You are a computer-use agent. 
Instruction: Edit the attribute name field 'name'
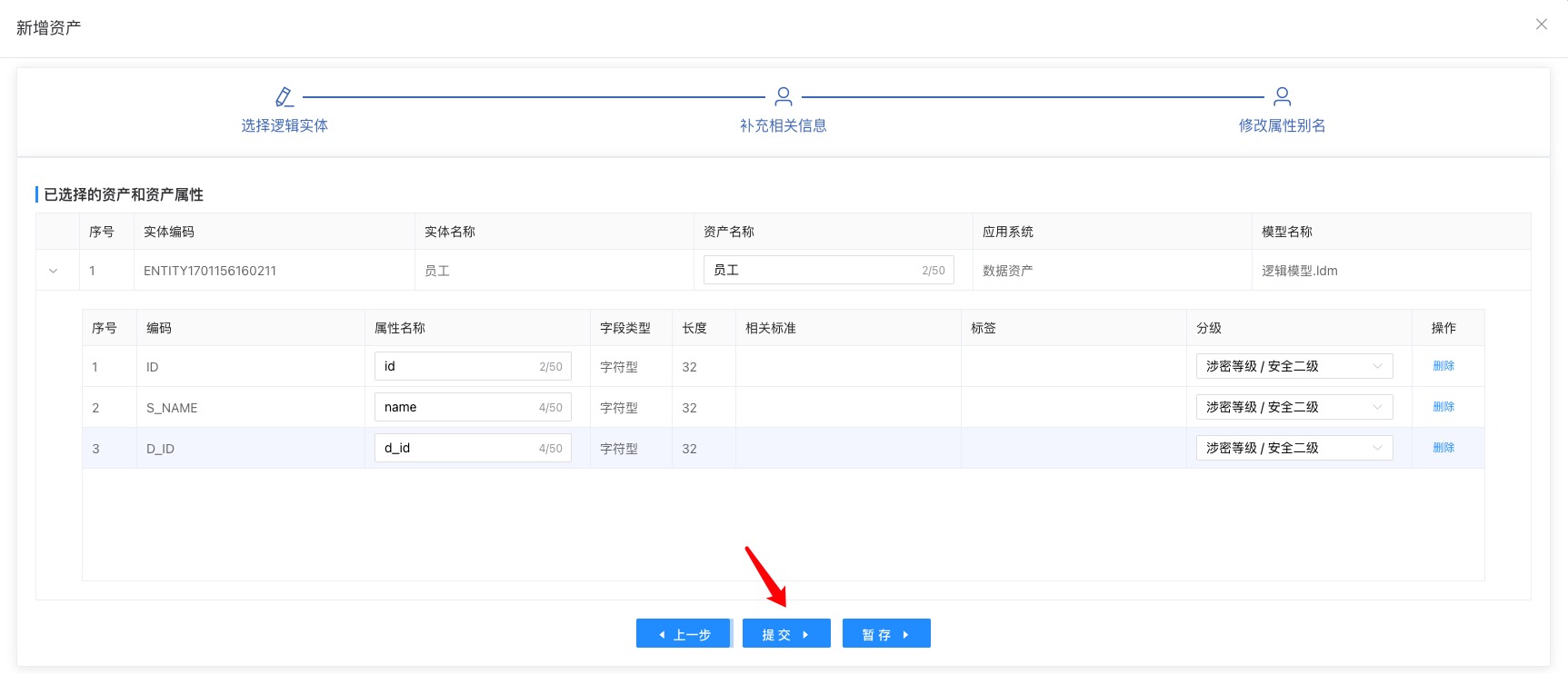[x=473, y=407]
